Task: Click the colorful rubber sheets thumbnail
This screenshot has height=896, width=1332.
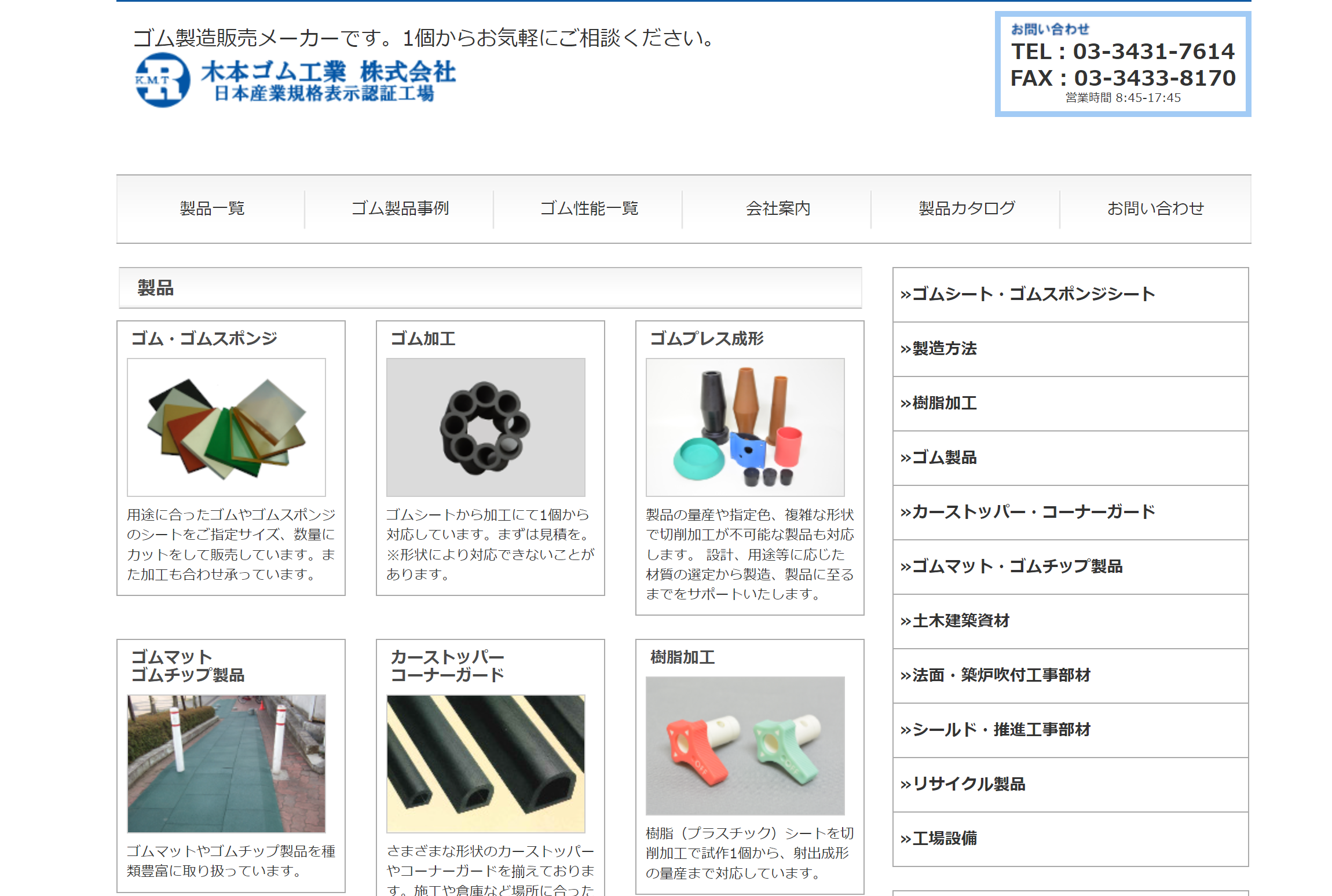Action: [x=226, y=427]
